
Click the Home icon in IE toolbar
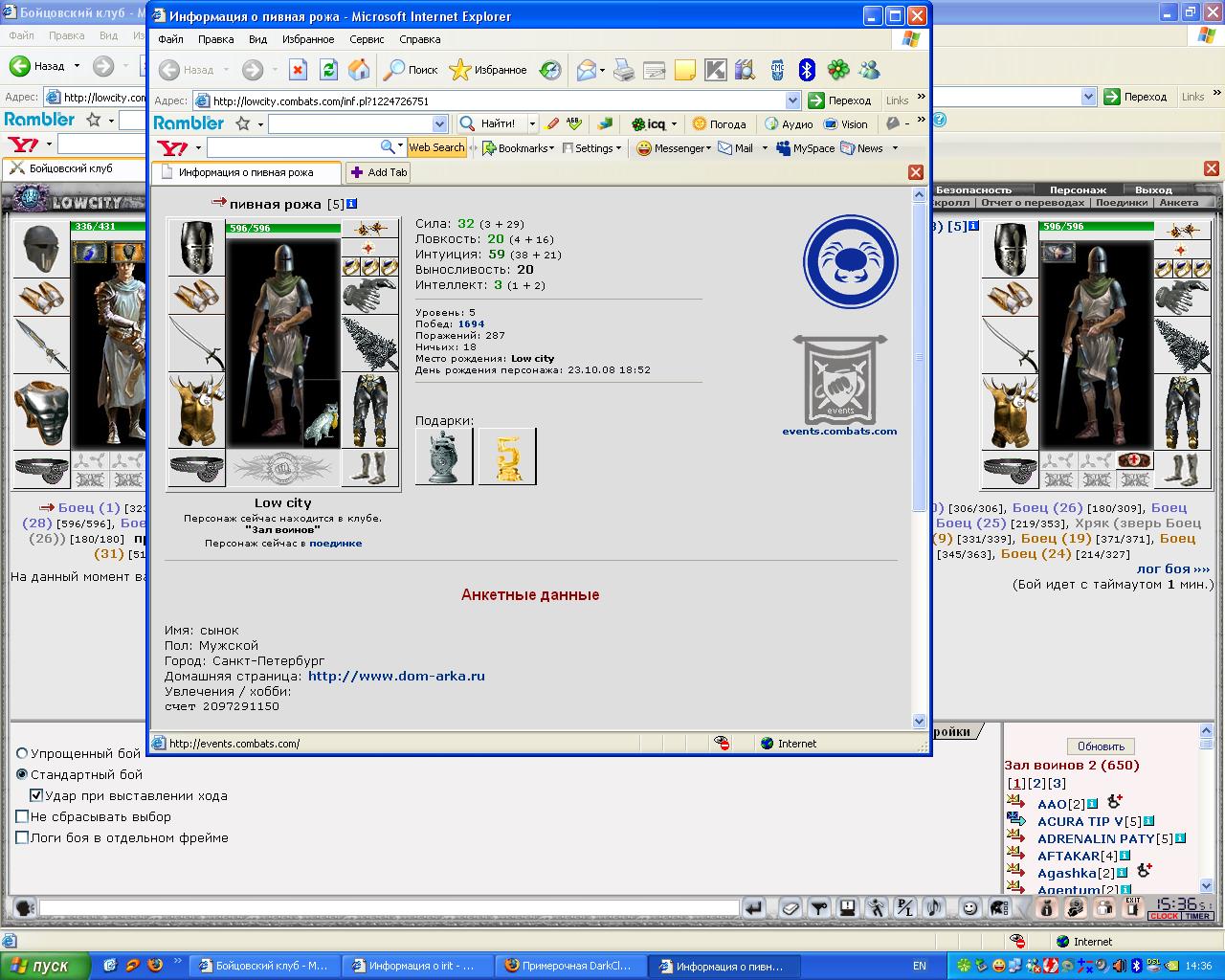(359, 70)
